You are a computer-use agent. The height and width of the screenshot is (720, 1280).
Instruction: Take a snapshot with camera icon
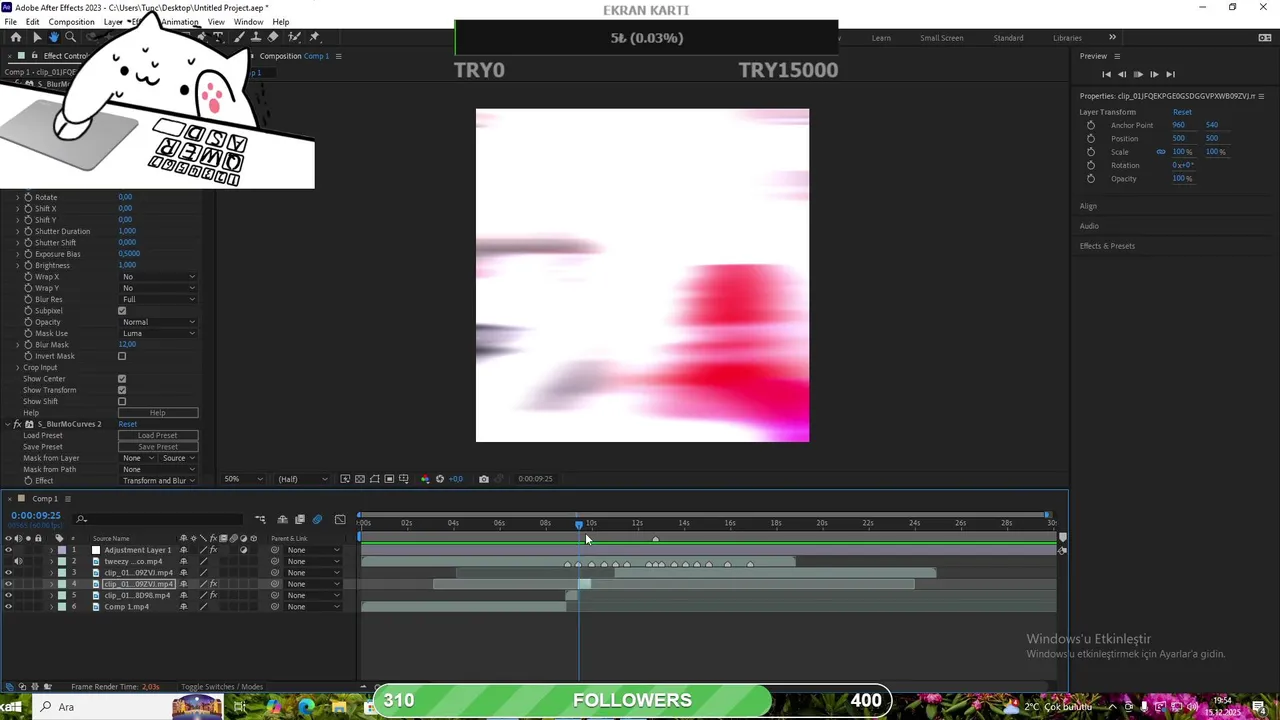[x=484, y=479]
